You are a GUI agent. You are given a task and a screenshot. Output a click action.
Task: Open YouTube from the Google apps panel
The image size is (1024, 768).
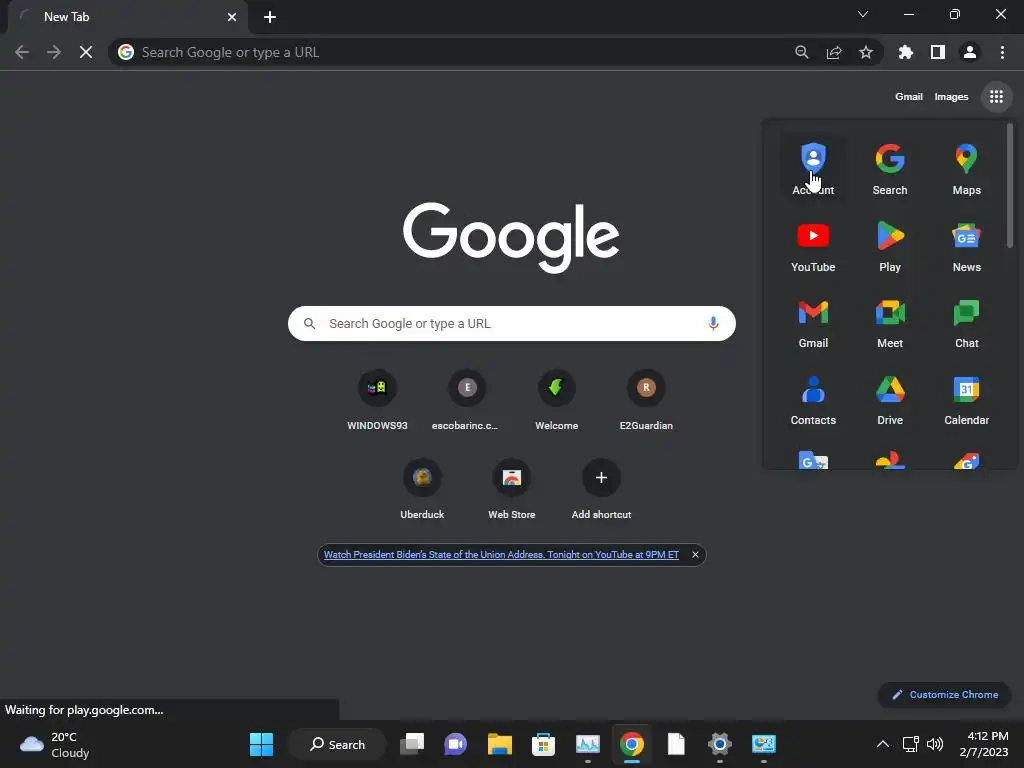point(813,246)
